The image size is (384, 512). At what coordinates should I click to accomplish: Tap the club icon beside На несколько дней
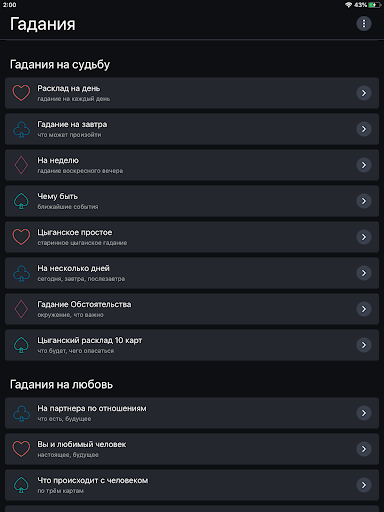pyautogui.click(x=21, y=273)
